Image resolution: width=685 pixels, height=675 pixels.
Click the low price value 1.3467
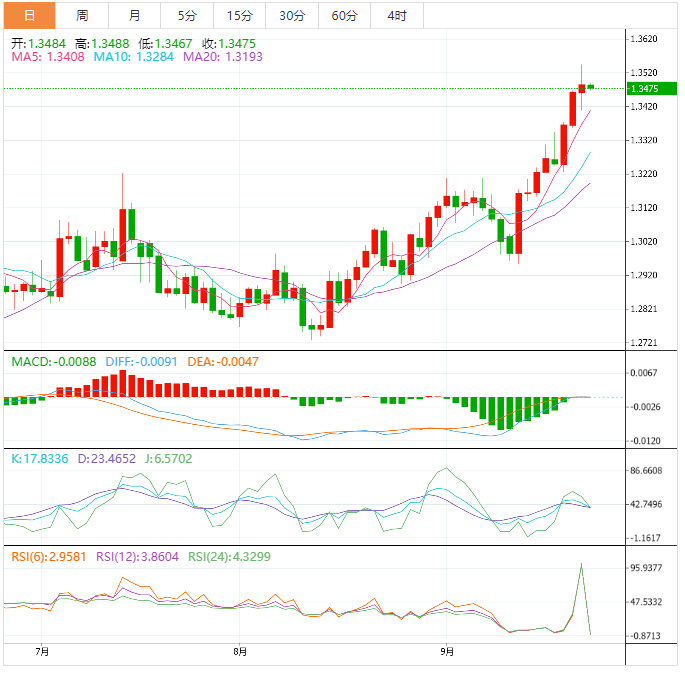coord(173,44)
